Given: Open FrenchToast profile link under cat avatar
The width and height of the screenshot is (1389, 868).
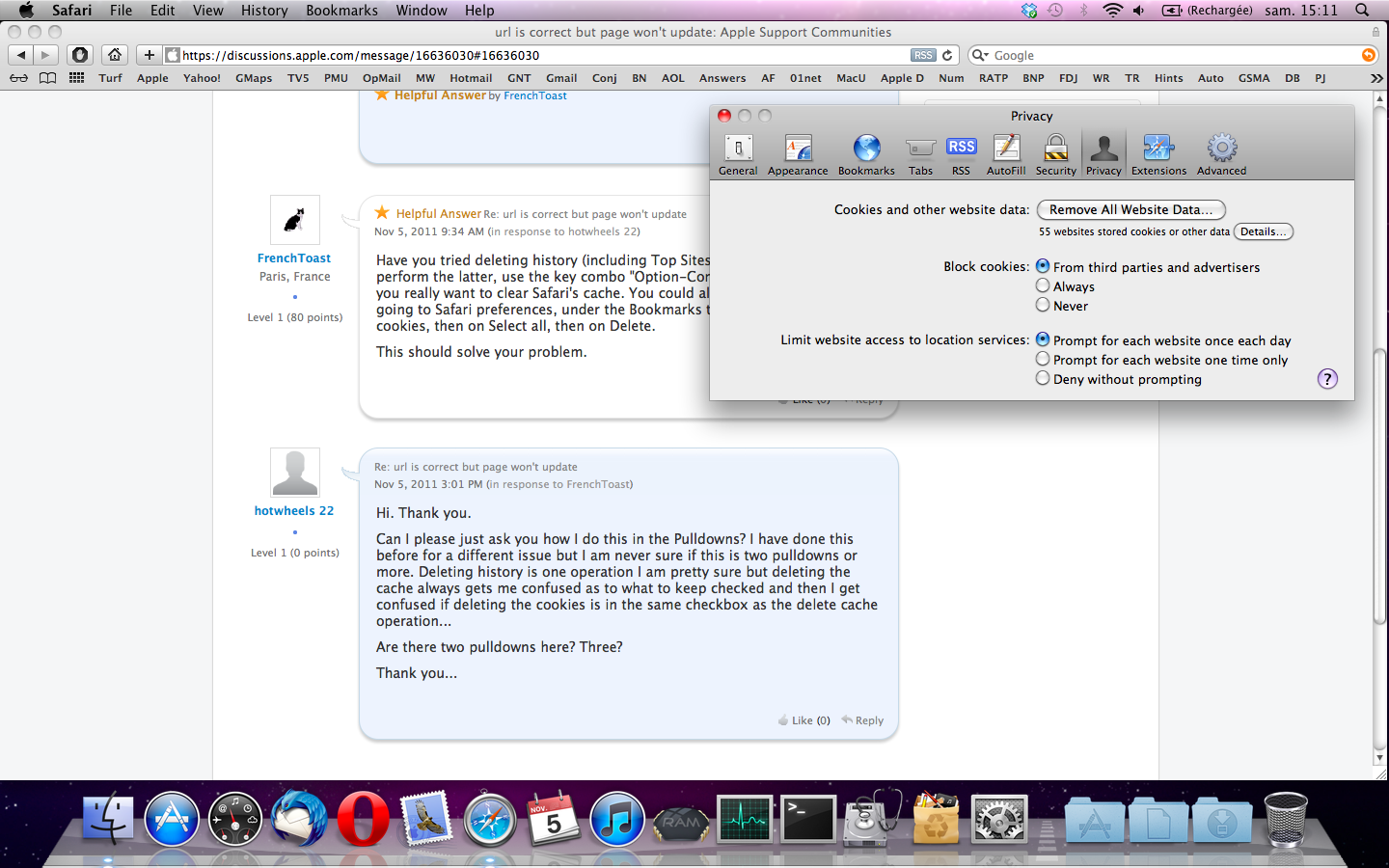Looking at the screenshot, I should point(294,258).
